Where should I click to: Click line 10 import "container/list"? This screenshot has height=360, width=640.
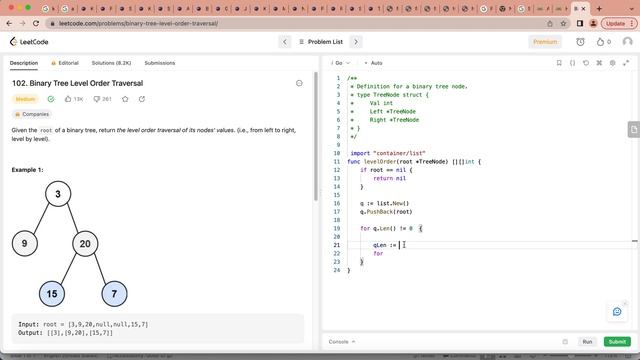tap(388, 153)
